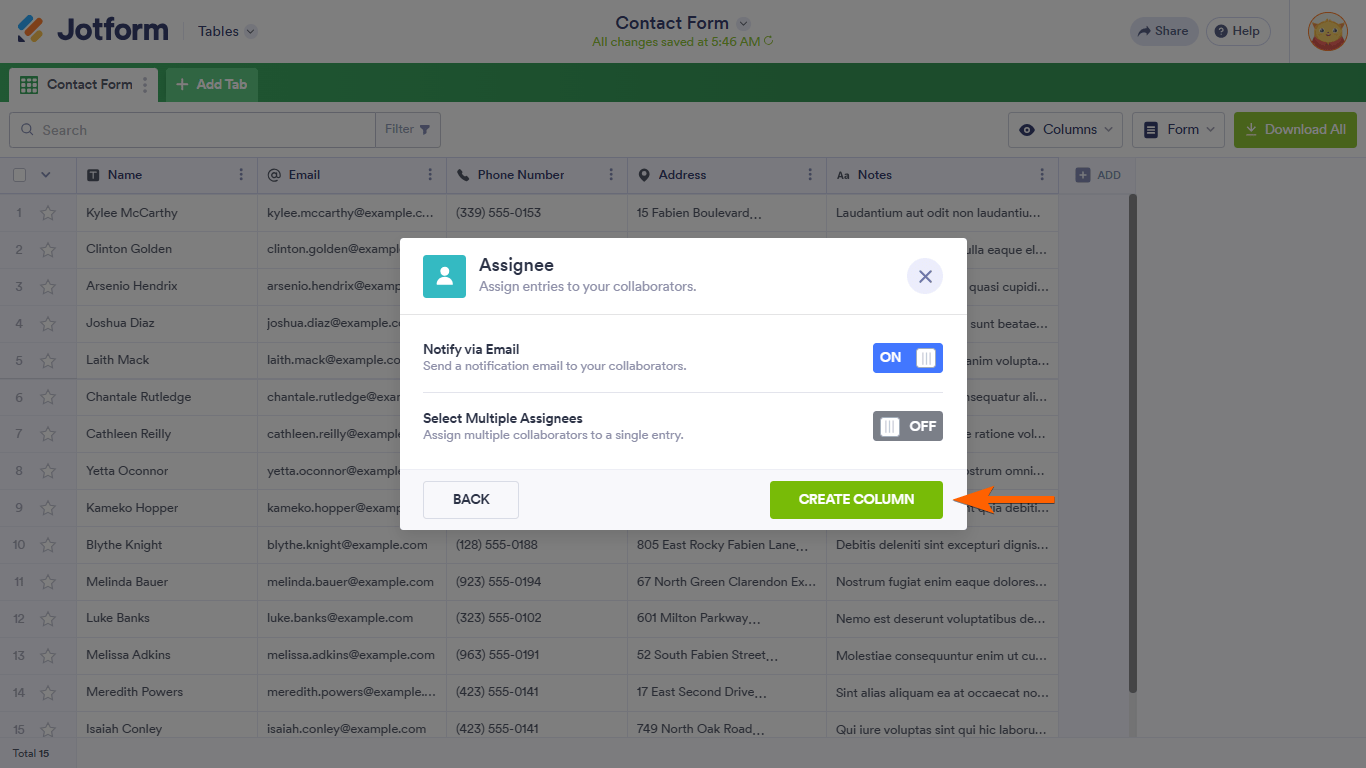
Task: Open the Columns visibility dropdown
Action: (1065, 130)
